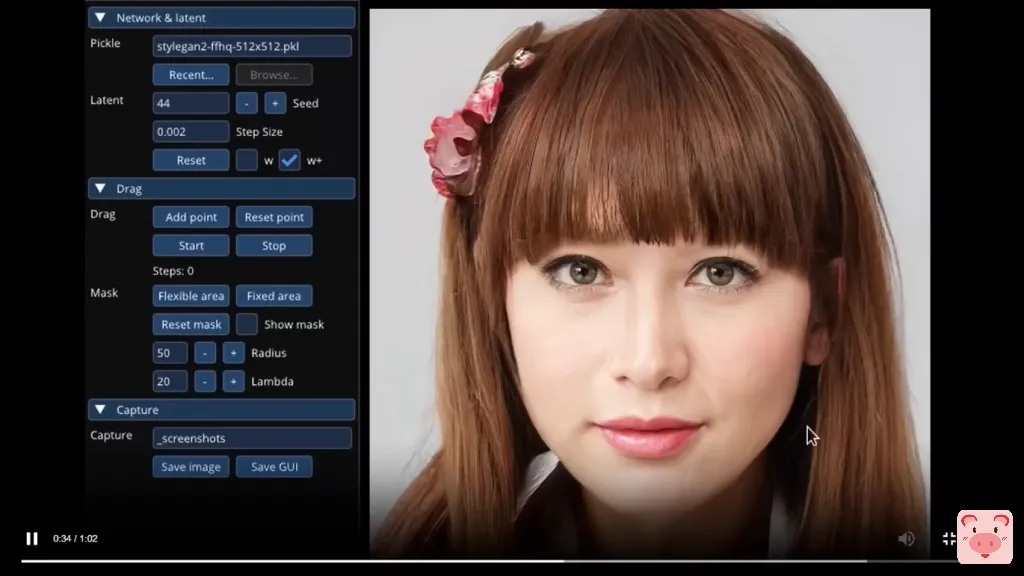Edit the Capture folder _screenshots field

coord(252,438)
